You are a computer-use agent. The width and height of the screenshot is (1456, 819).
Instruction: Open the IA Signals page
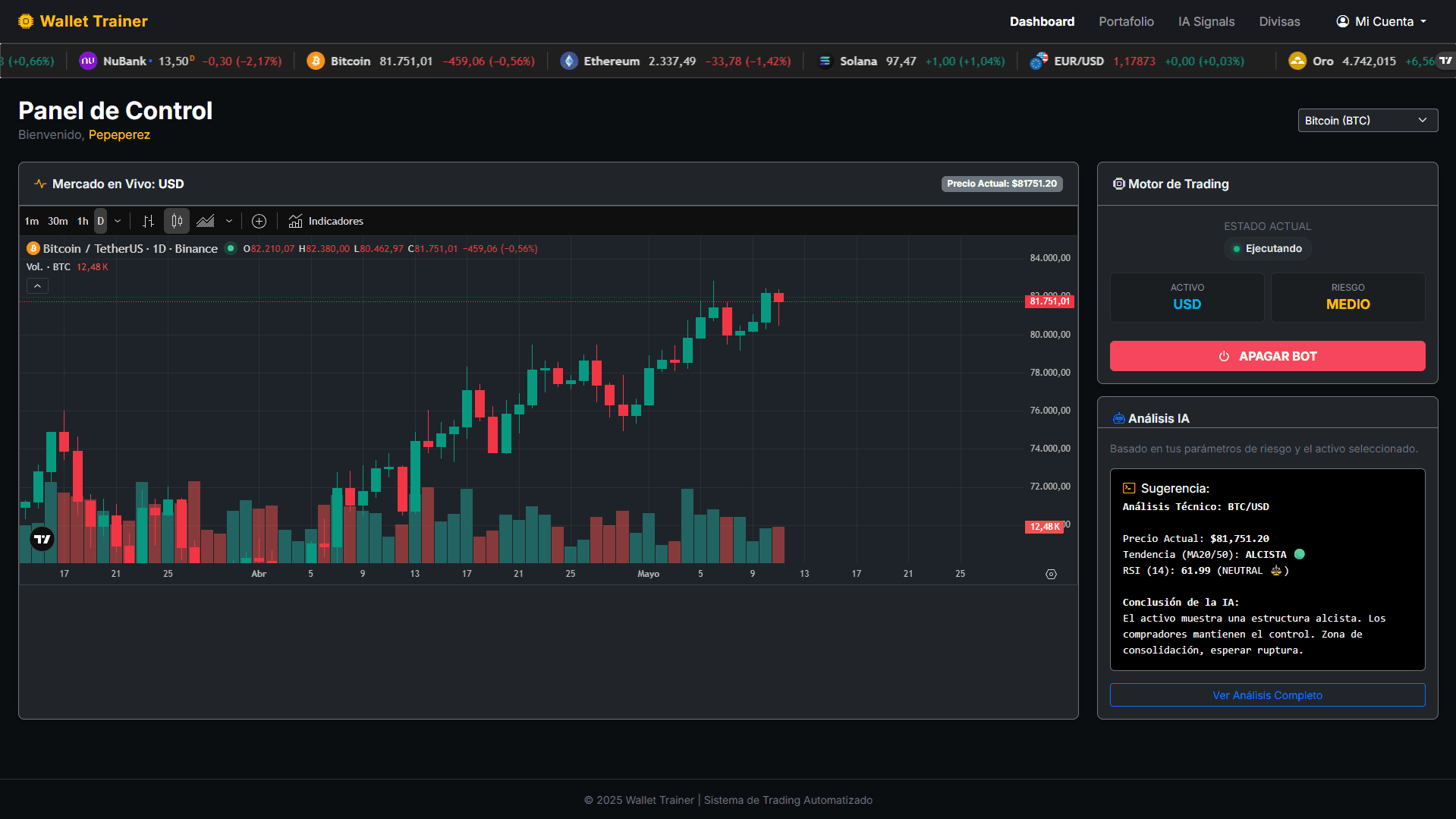coord(1206,21)
